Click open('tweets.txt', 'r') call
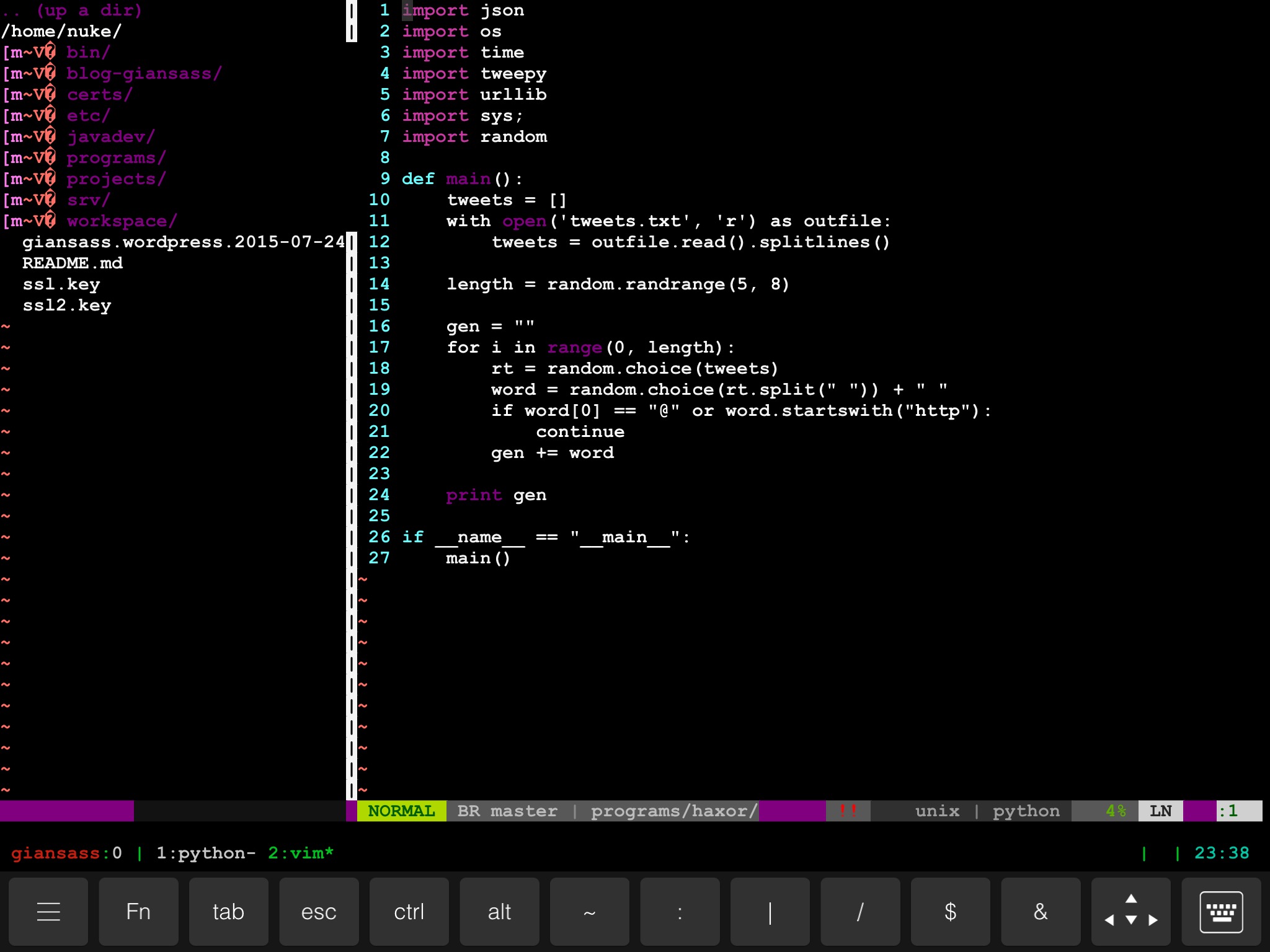The width and height of the screenshot is (1270, 952). coord(629,221)
